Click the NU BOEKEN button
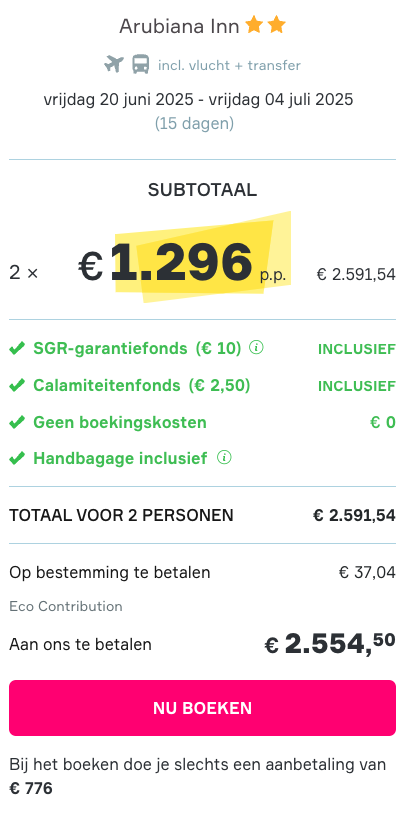This screenshot has height=820, width=409. (202, 708)
